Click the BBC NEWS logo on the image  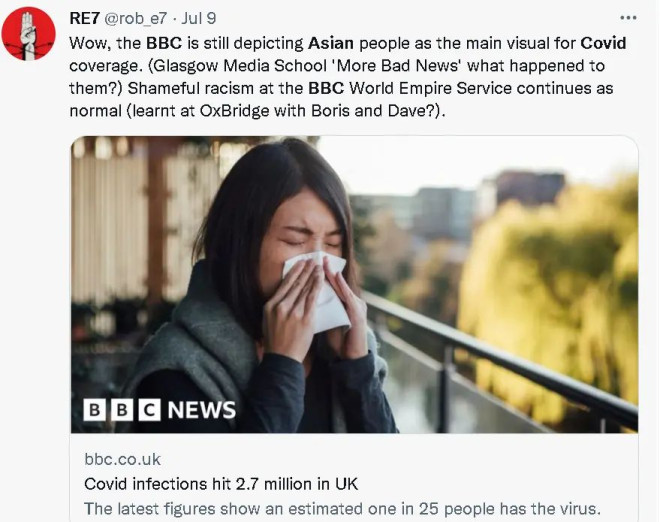point(160,410)
